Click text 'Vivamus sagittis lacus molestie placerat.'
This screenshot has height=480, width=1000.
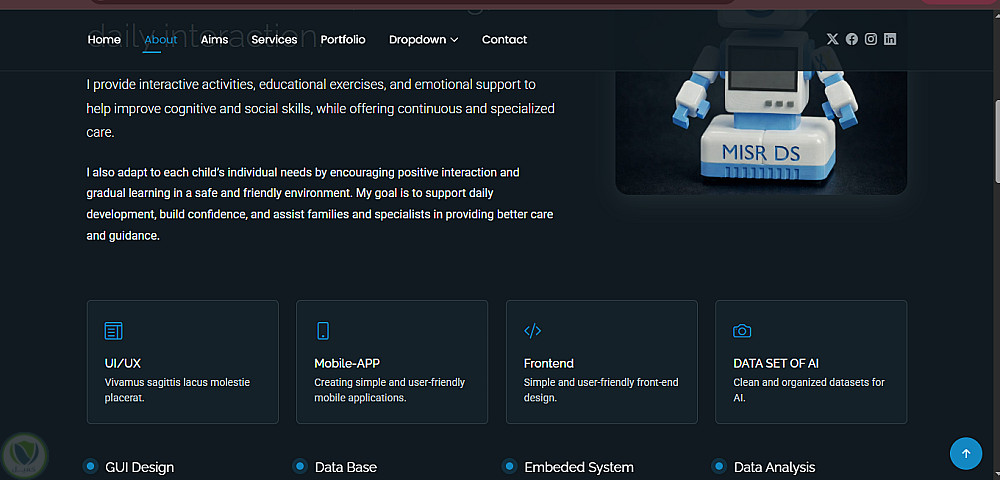coord(177,390)
